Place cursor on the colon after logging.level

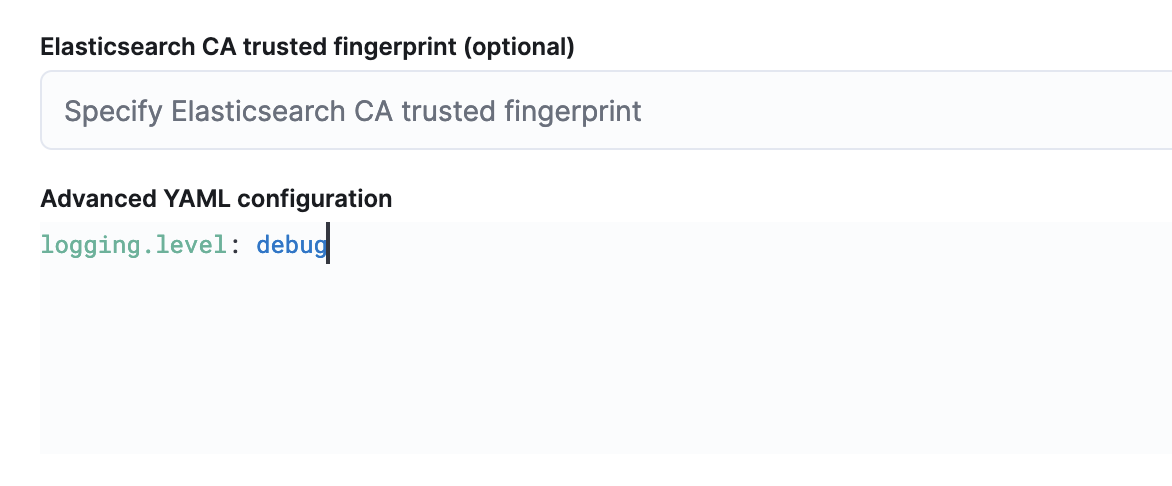coord(235,245)
